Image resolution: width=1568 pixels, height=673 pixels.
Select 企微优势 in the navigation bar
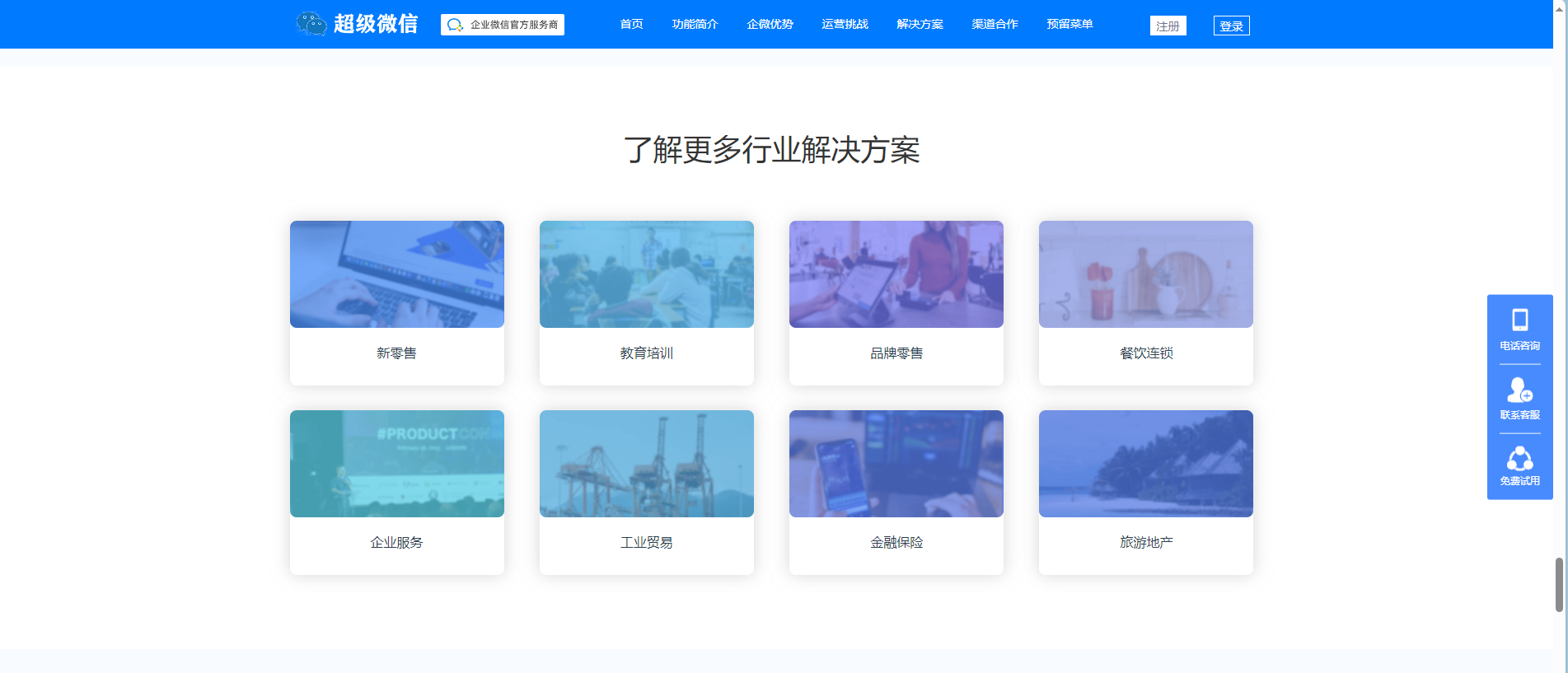click(x=770, y=25)
